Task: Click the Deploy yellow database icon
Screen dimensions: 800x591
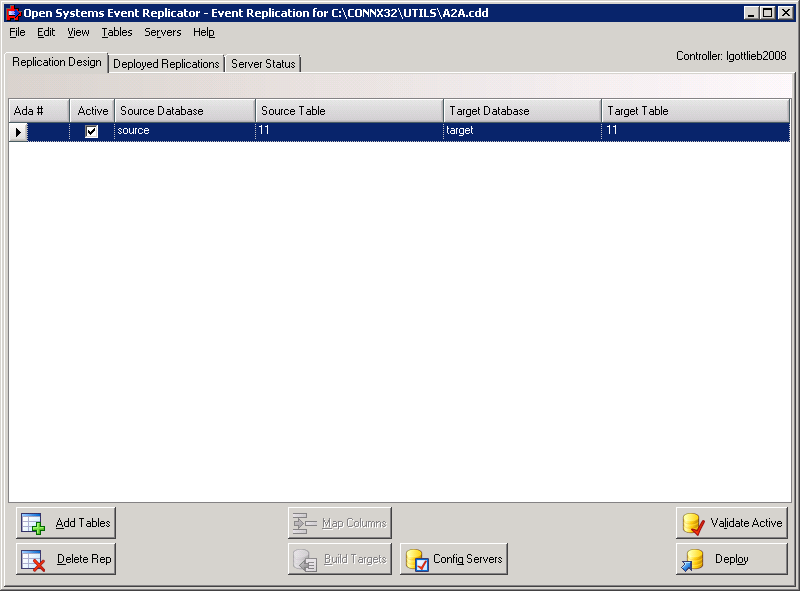Action: (692, 558)
